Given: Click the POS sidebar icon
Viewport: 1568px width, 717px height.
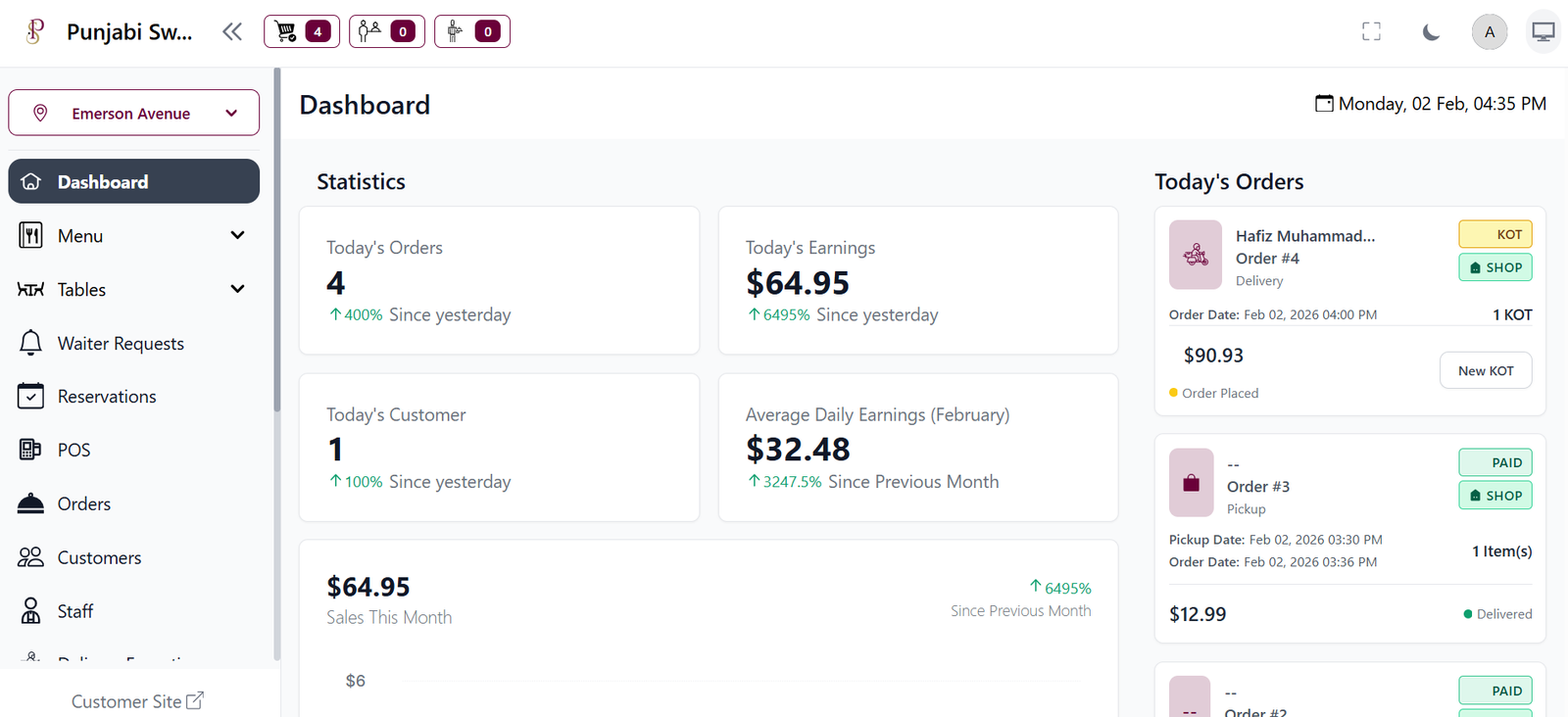Looking at the screenshot, I should (30, 450).
